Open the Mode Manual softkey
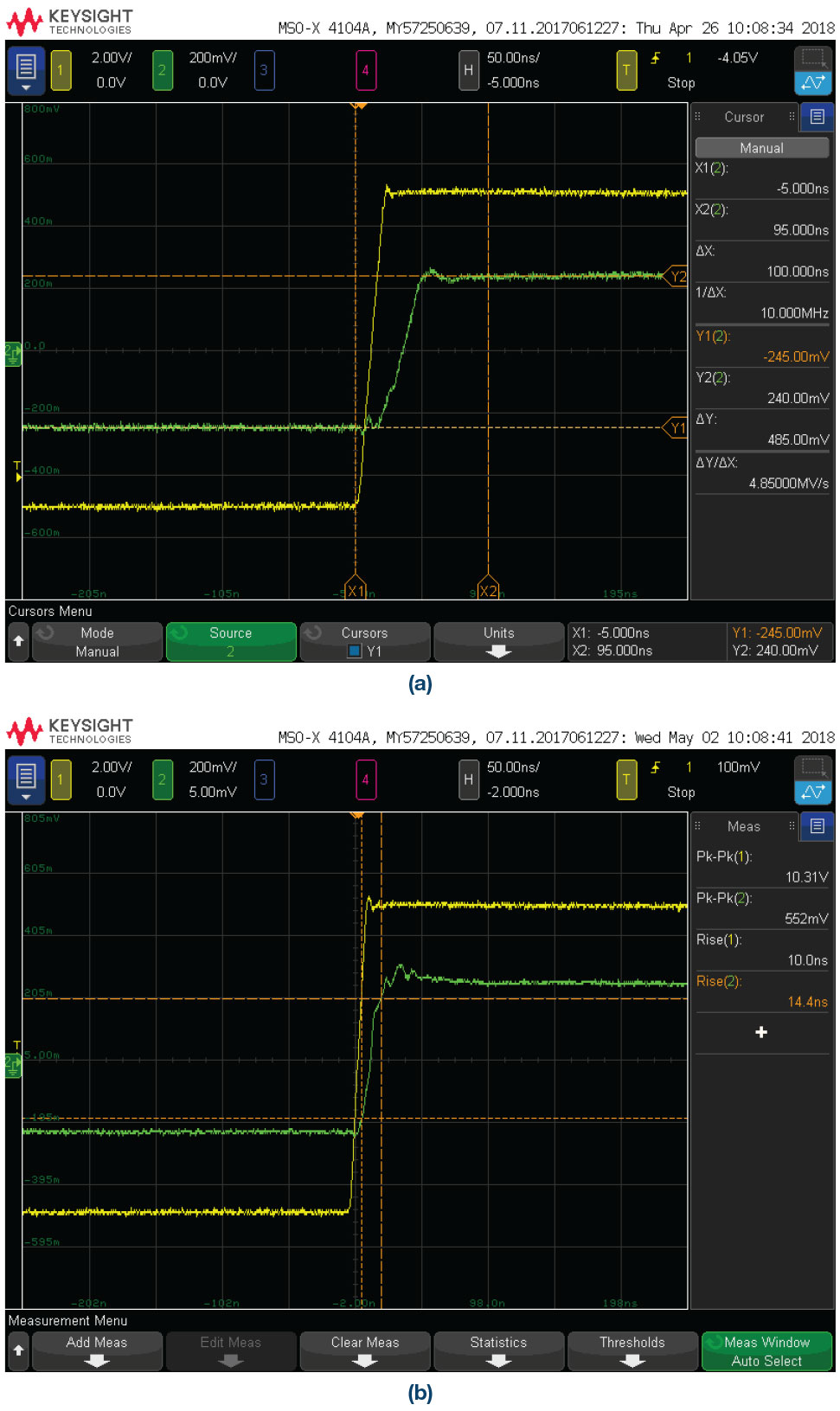The width and height of the screenshot is (840, 1411). coord(97,642)
